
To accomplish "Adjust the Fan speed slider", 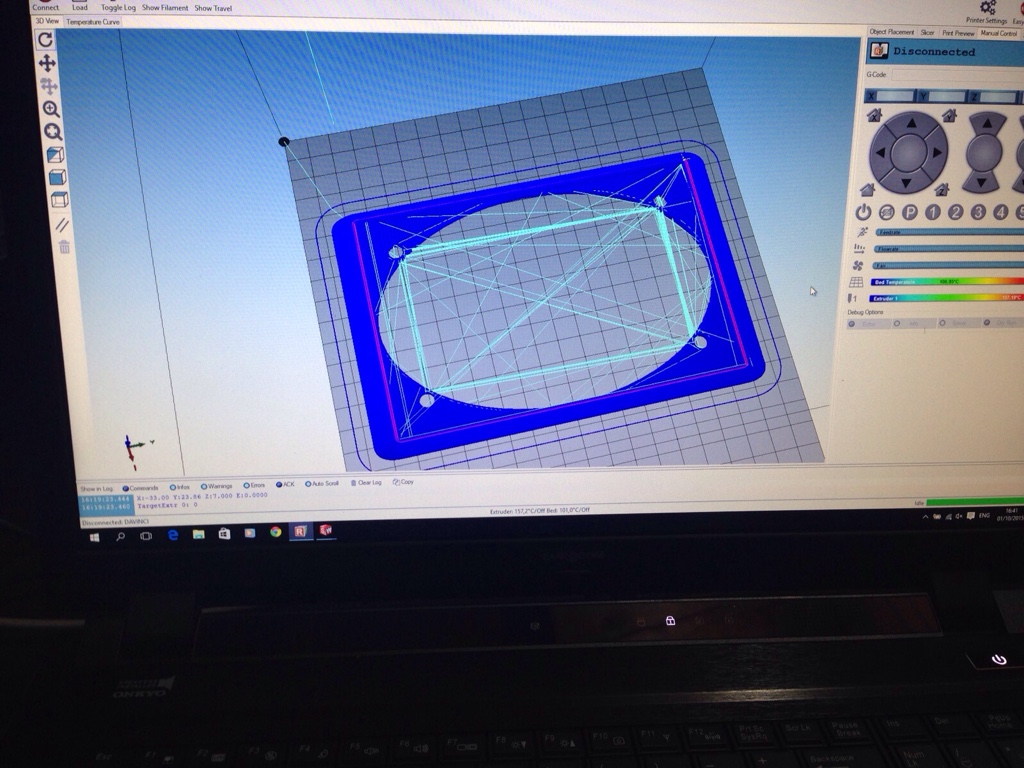I will 948,266.
